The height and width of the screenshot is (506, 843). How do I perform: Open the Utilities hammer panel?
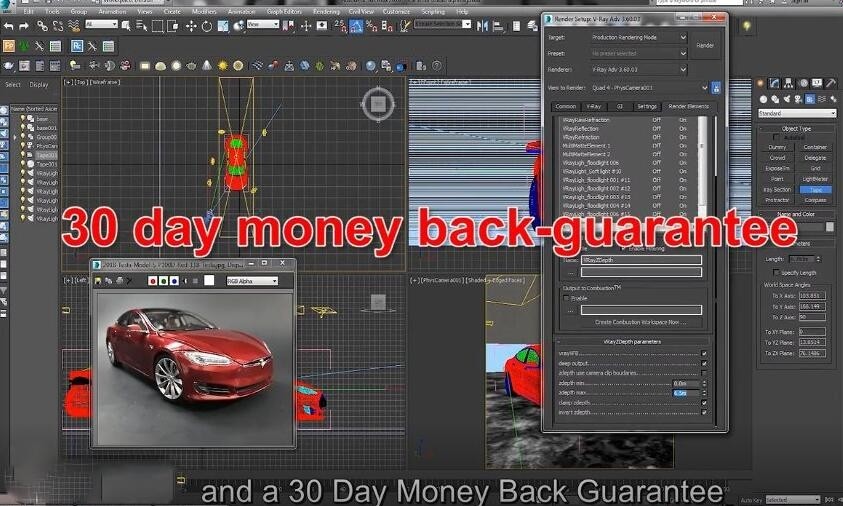831,83
